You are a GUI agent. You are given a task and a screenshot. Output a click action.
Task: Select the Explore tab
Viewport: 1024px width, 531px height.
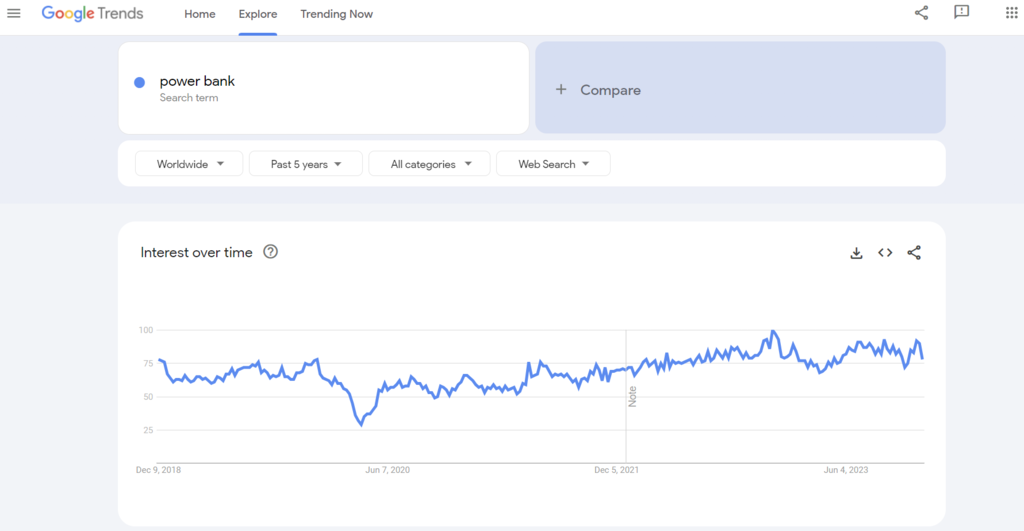258,14
